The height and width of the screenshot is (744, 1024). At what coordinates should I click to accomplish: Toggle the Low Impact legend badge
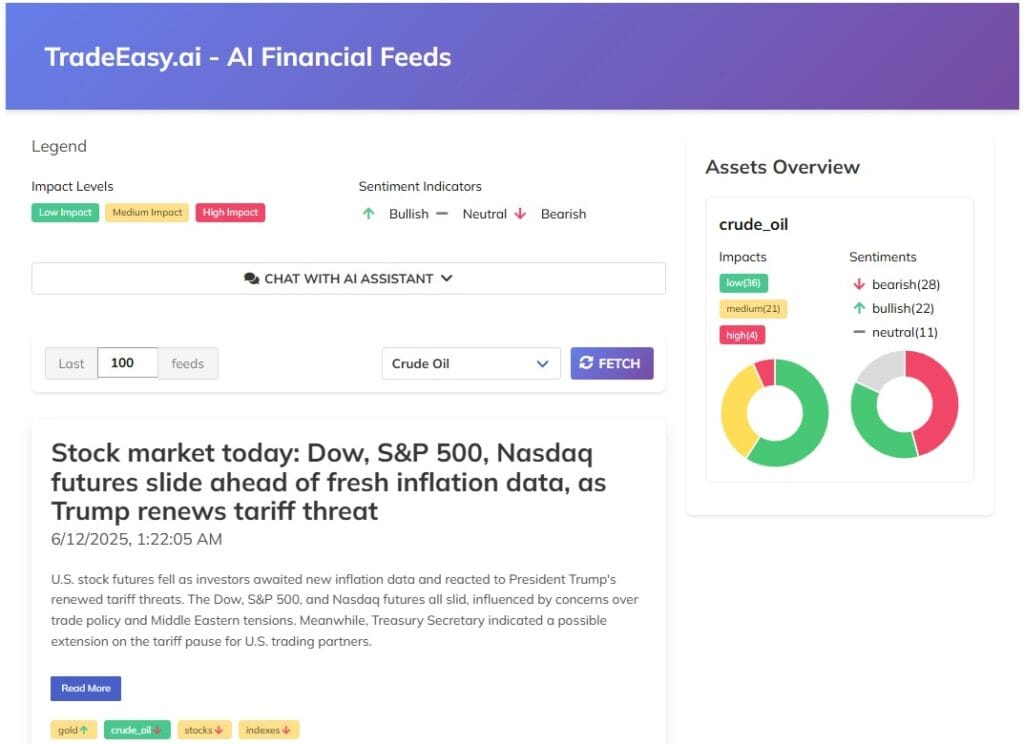64,212
